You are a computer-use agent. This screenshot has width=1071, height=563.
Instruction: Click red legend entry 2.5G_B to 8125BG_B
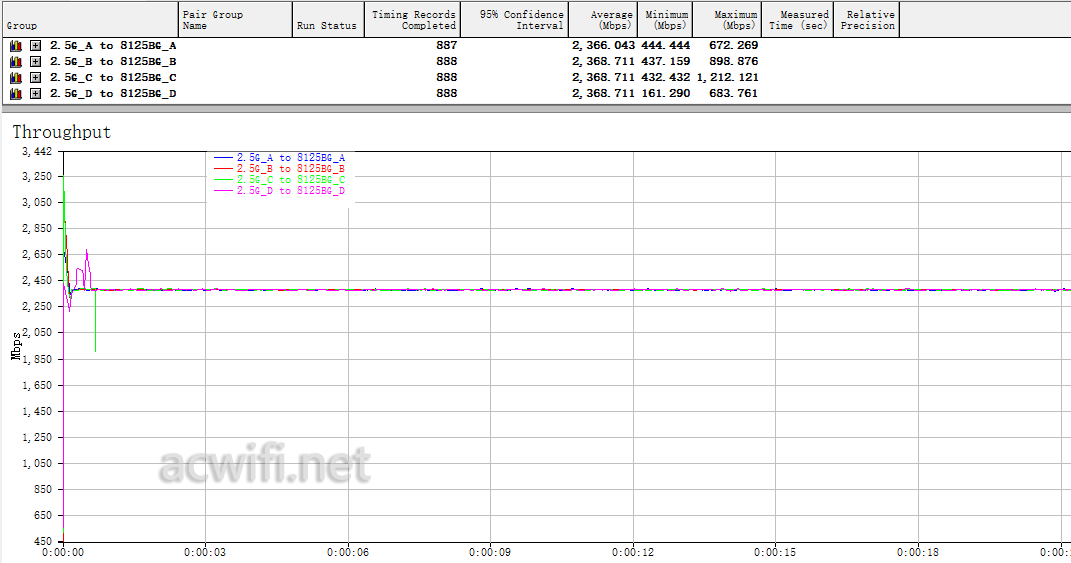pos(280,169)
